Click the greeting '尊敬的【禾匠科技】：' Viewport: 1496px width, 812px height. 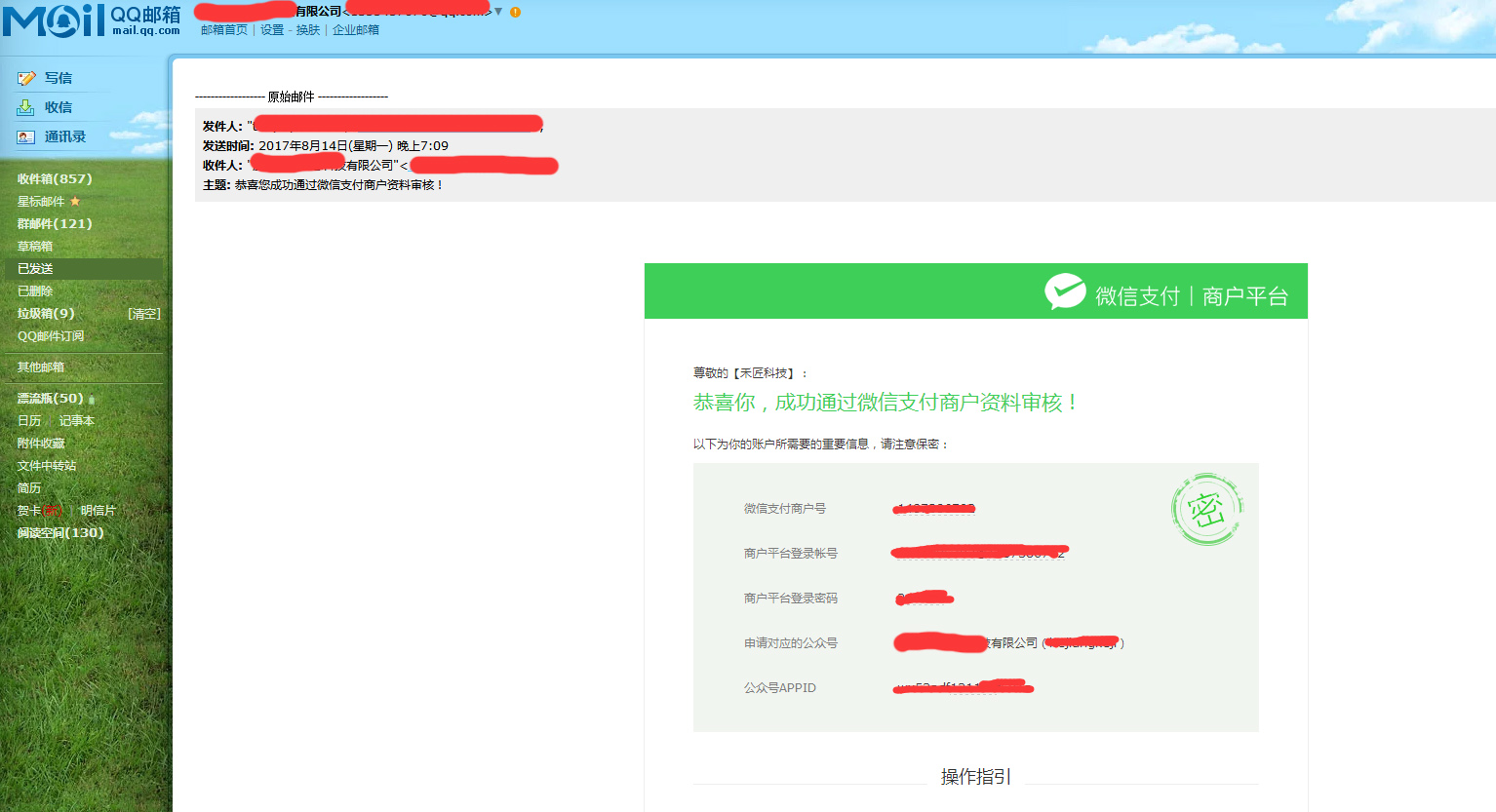751,373
